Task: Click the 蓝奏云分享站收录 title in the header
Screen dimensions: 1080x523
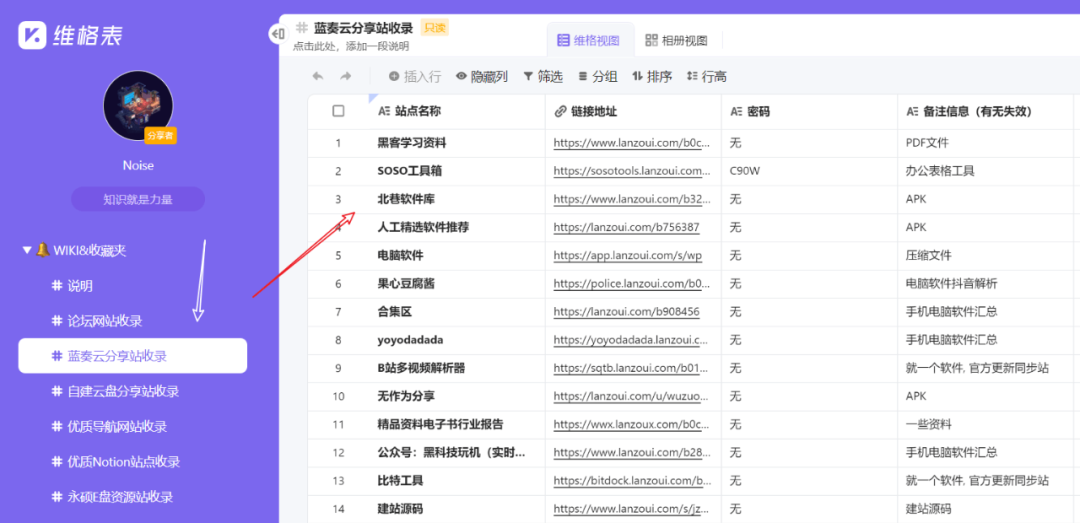Action: click(x=363, y=28)
